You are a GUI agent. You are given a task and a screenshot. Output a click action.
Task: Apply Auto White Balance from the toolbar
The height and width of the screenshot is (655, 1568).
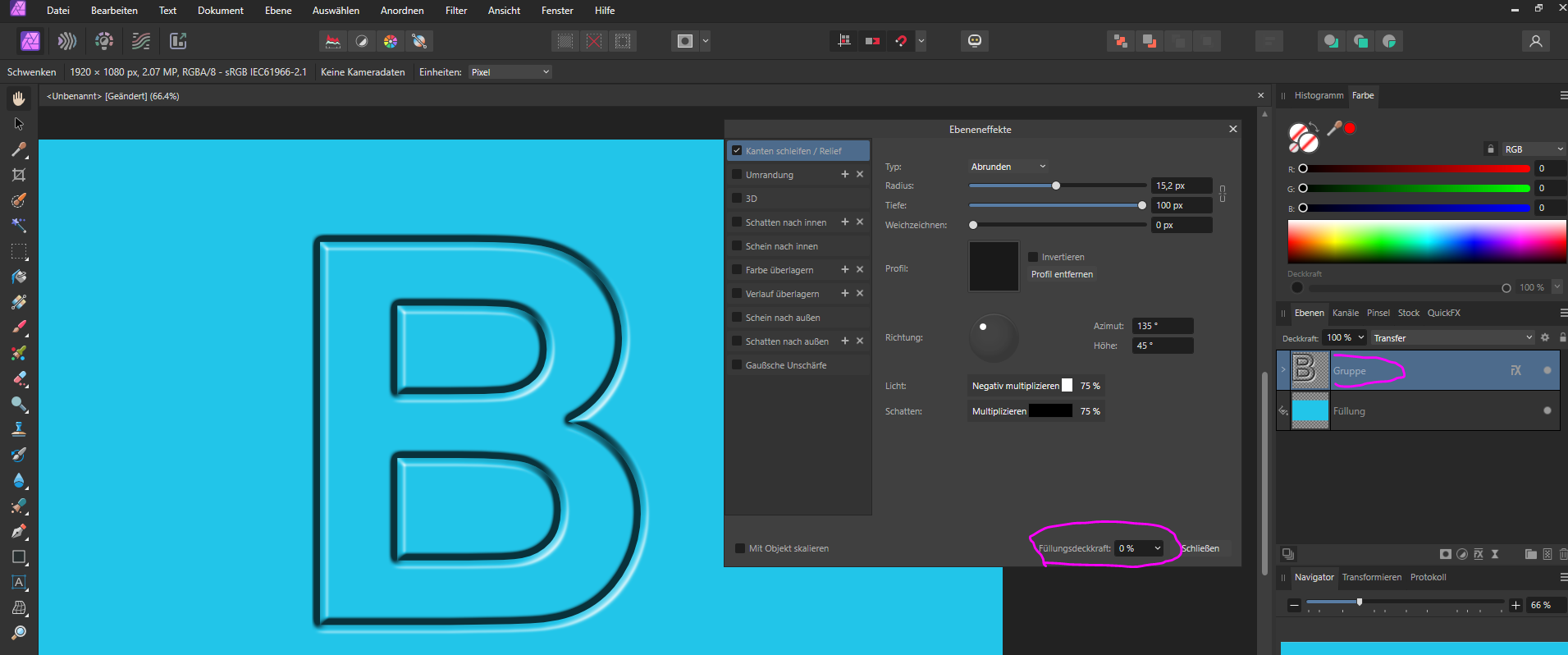pyautogui.click(x=419, y=41)
